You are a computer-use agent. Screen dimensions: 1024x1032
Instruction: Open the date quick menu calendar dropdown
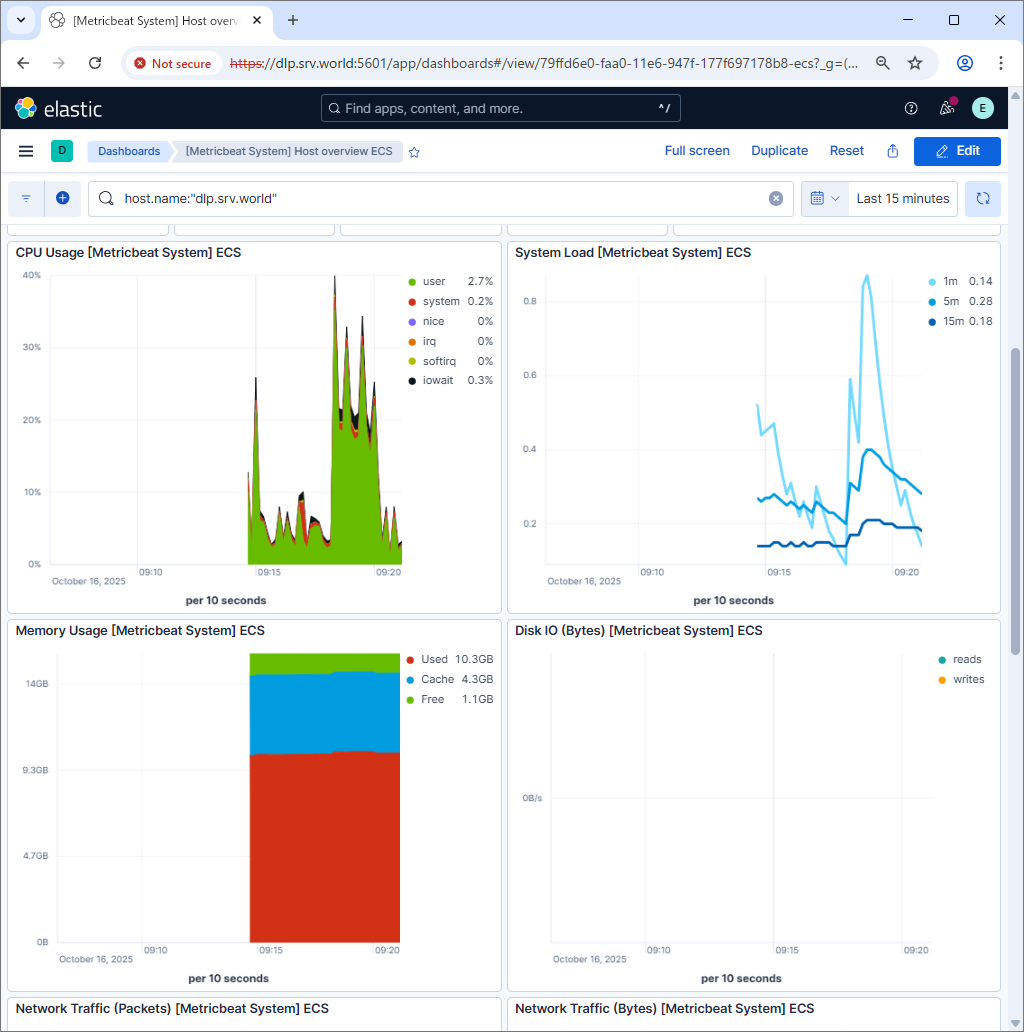[825, 199]
